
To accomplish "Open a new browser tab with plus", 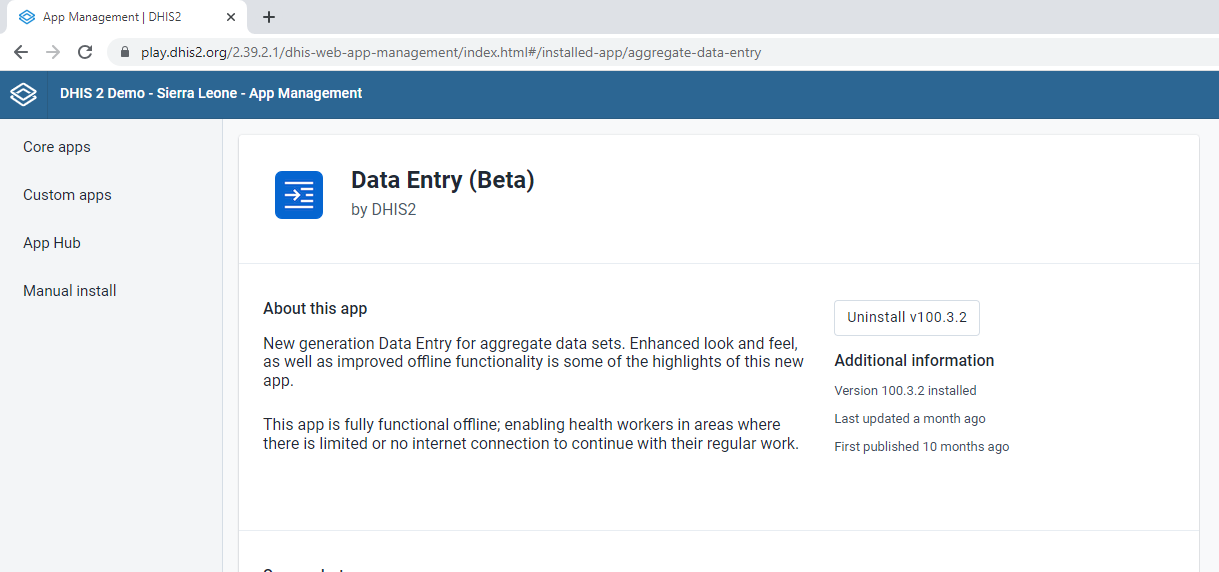I will 268,17.
